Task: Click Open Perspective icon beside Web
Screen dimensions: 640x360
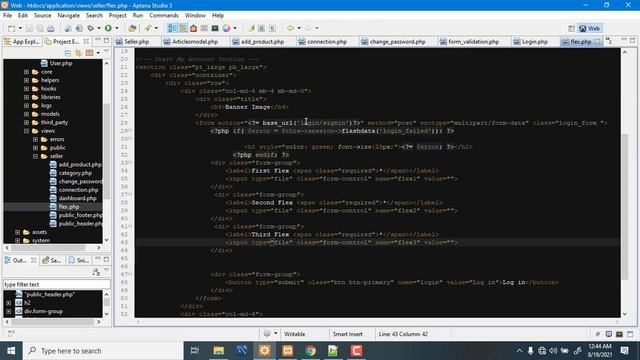Action: click(571, 28)
